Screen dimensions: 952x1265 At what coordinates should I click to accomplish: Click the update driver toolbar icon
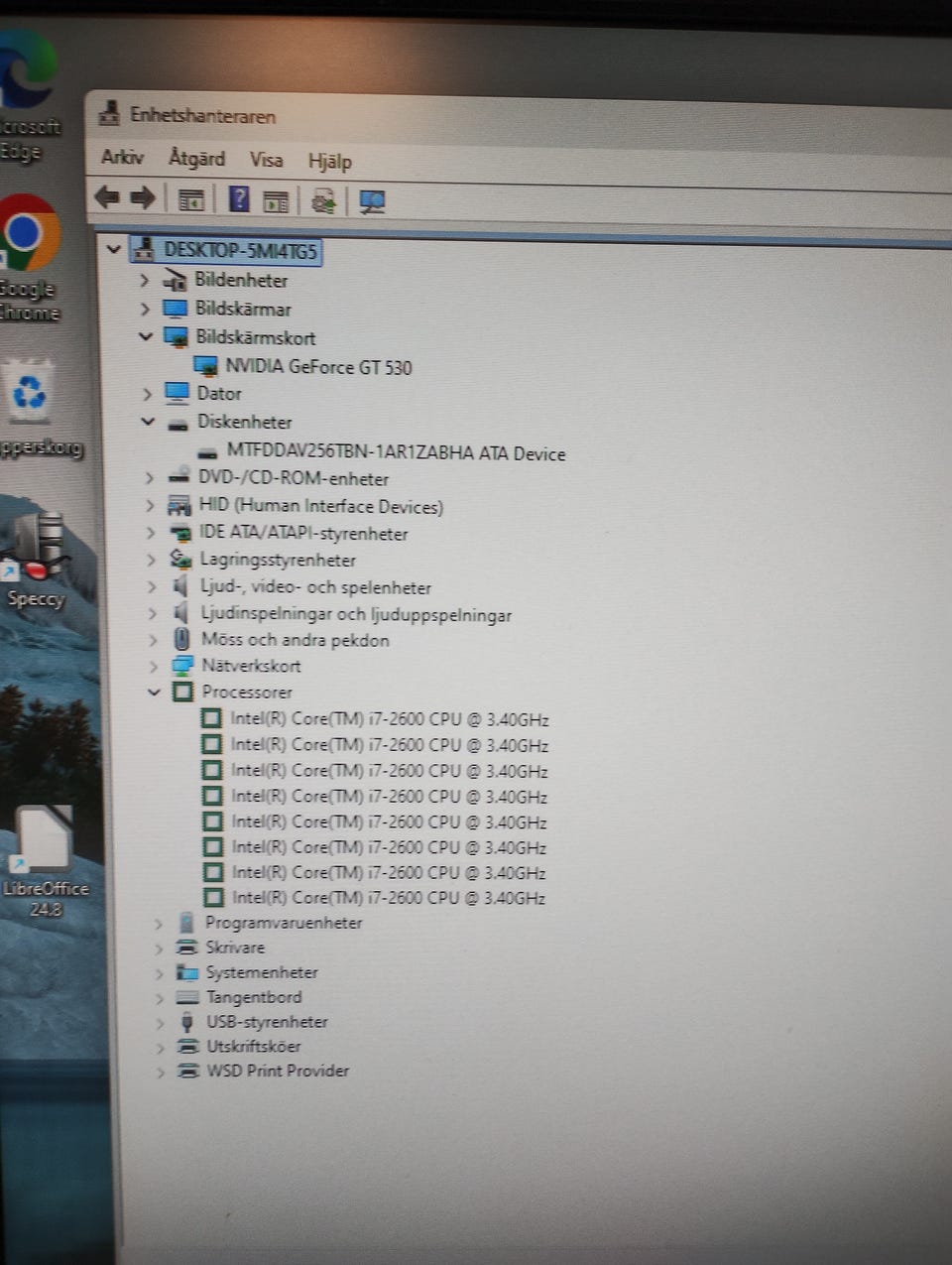click(x=323, y=201)
